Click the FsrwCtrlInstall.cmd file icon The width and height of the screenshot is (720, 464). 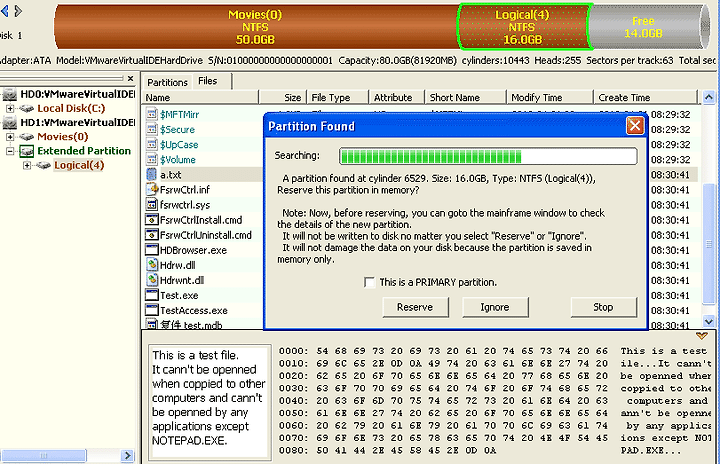click(152, 220)
